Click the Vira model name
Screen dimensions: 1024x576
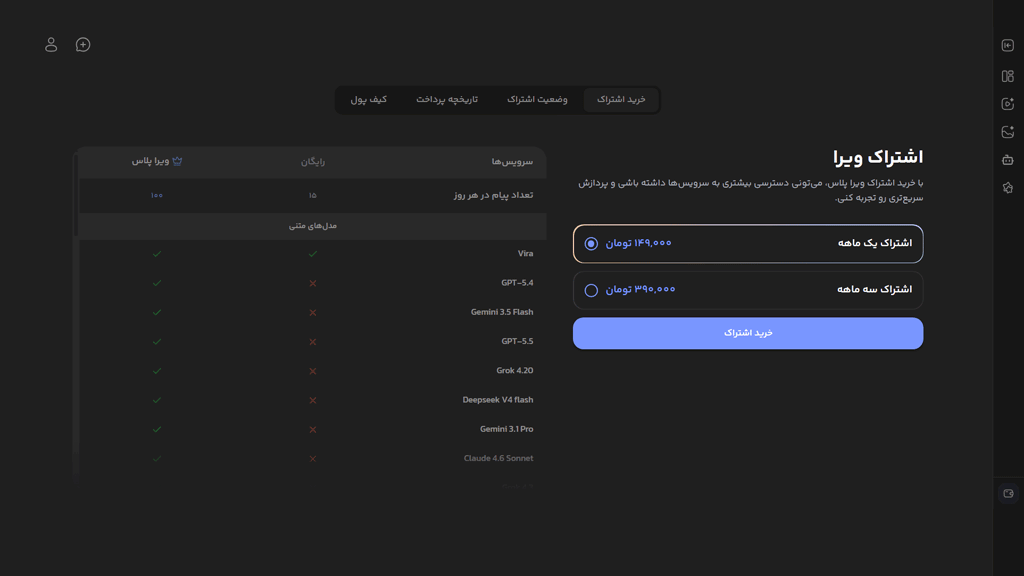[x=526, y=253]
